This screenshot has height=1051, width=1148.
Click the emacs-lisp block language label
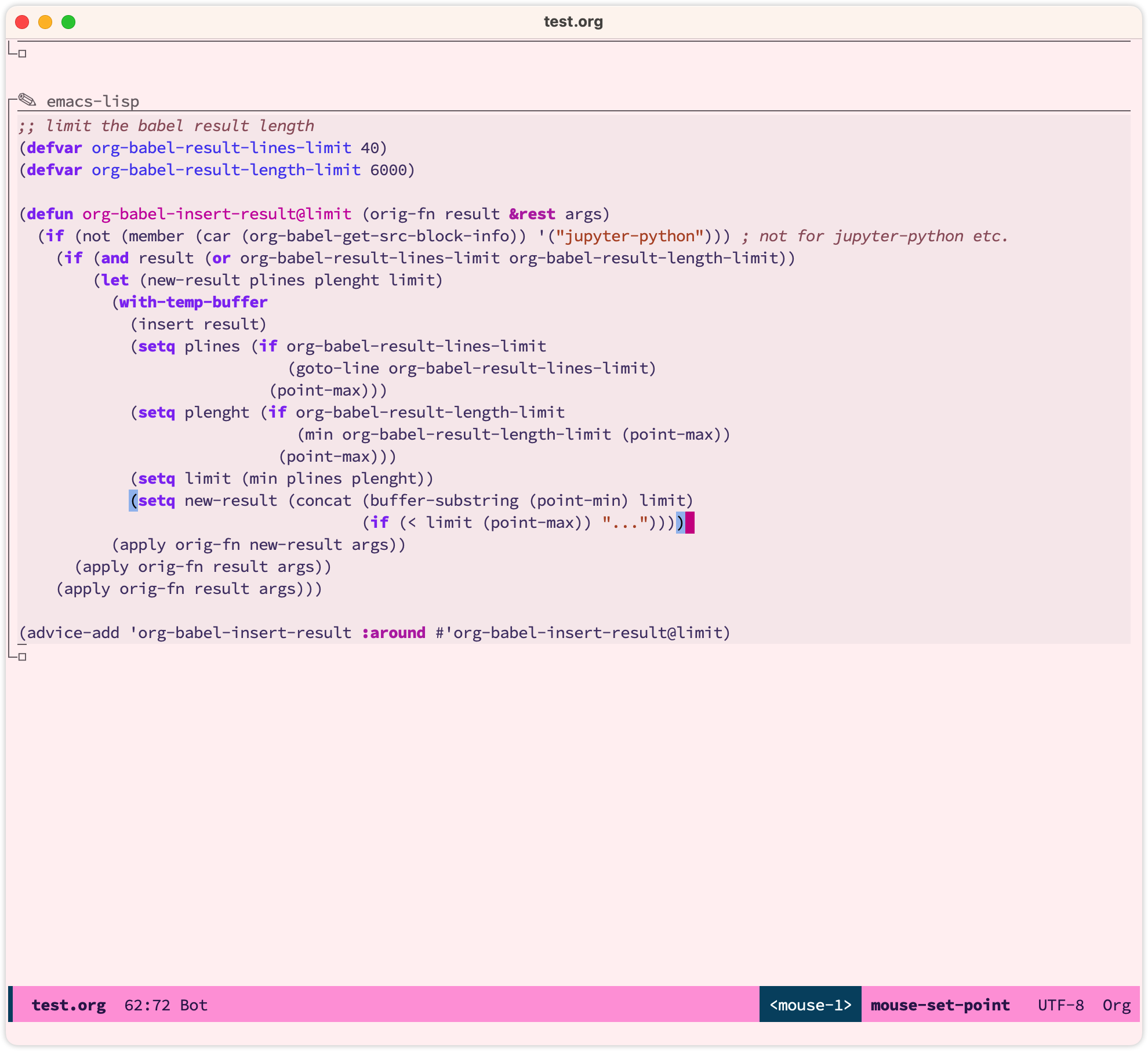(93, 102)
